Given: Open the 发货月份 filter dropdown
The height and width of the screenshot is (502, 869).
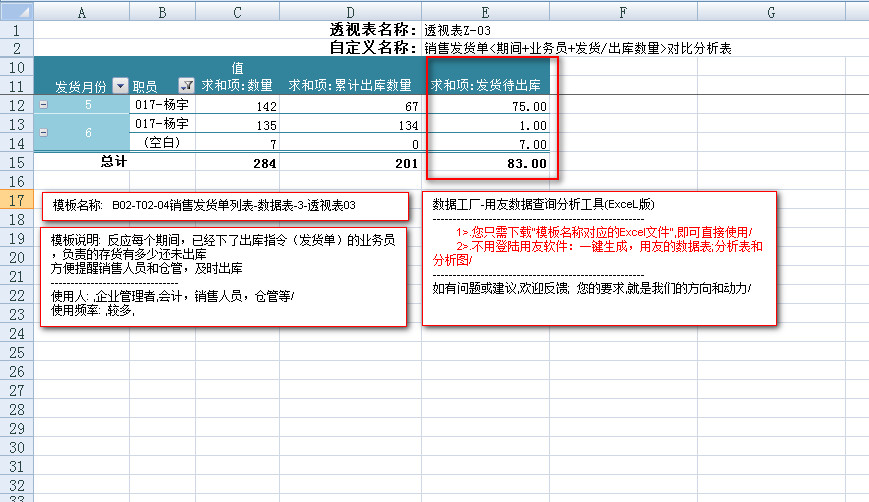Looking at the screenshot, I should [121, 87].
